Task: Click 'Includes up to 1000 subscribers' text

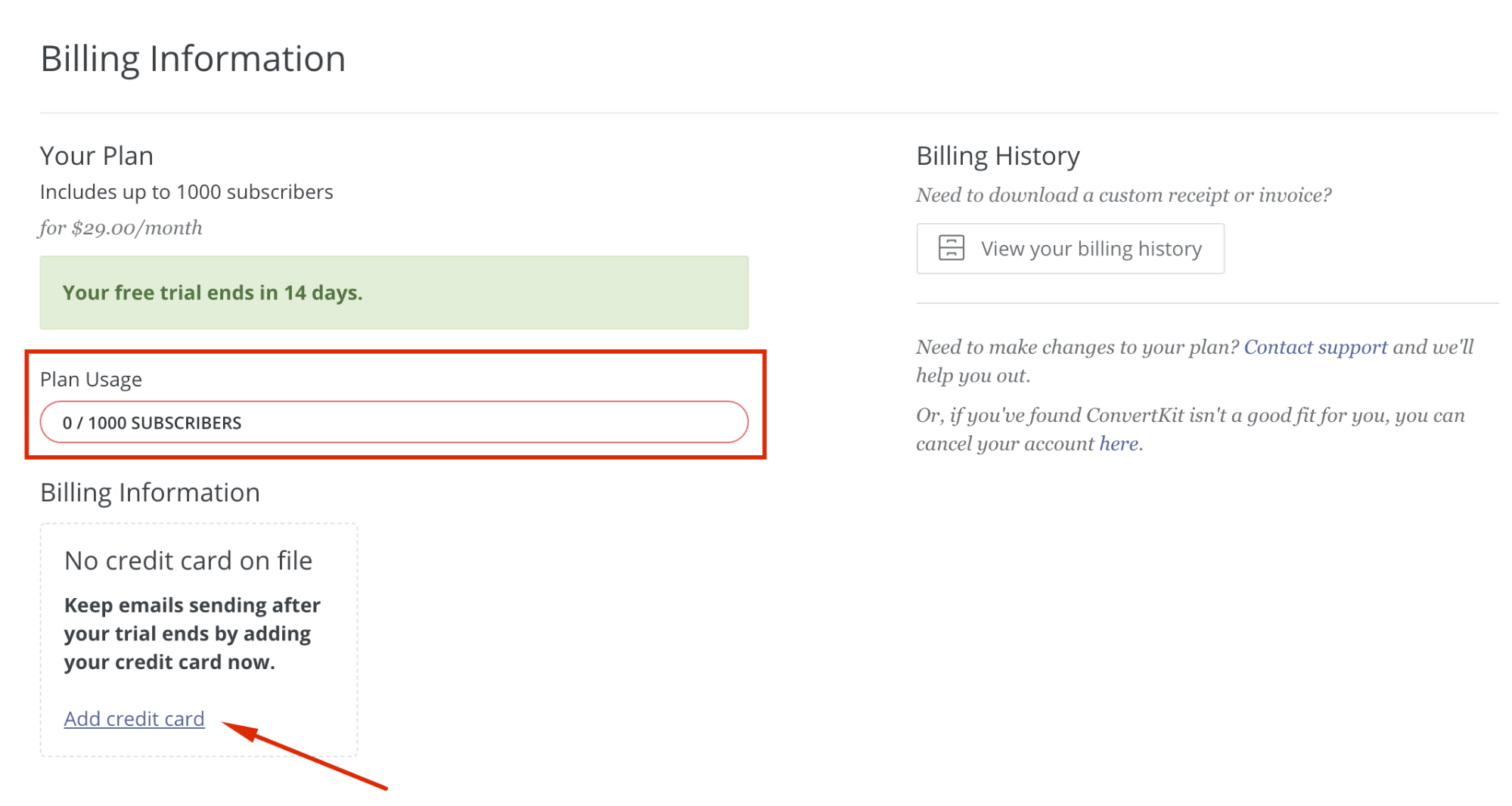Action: tap(186, 192)
